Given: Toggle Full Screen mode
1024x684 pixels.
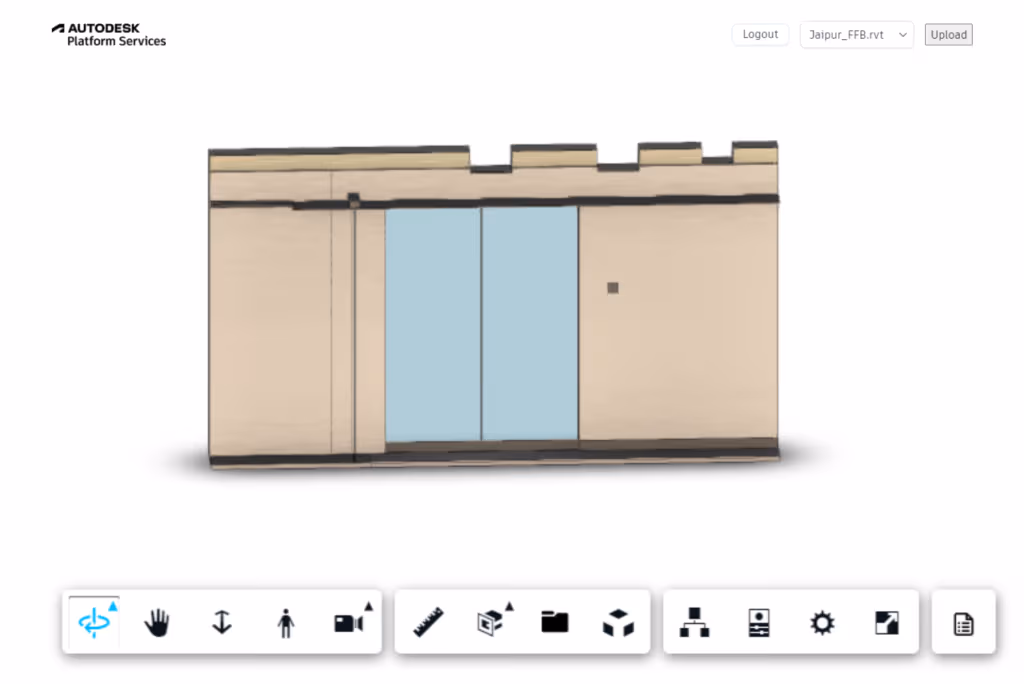Looking at the screenshot, I should (x=886, y=623).
